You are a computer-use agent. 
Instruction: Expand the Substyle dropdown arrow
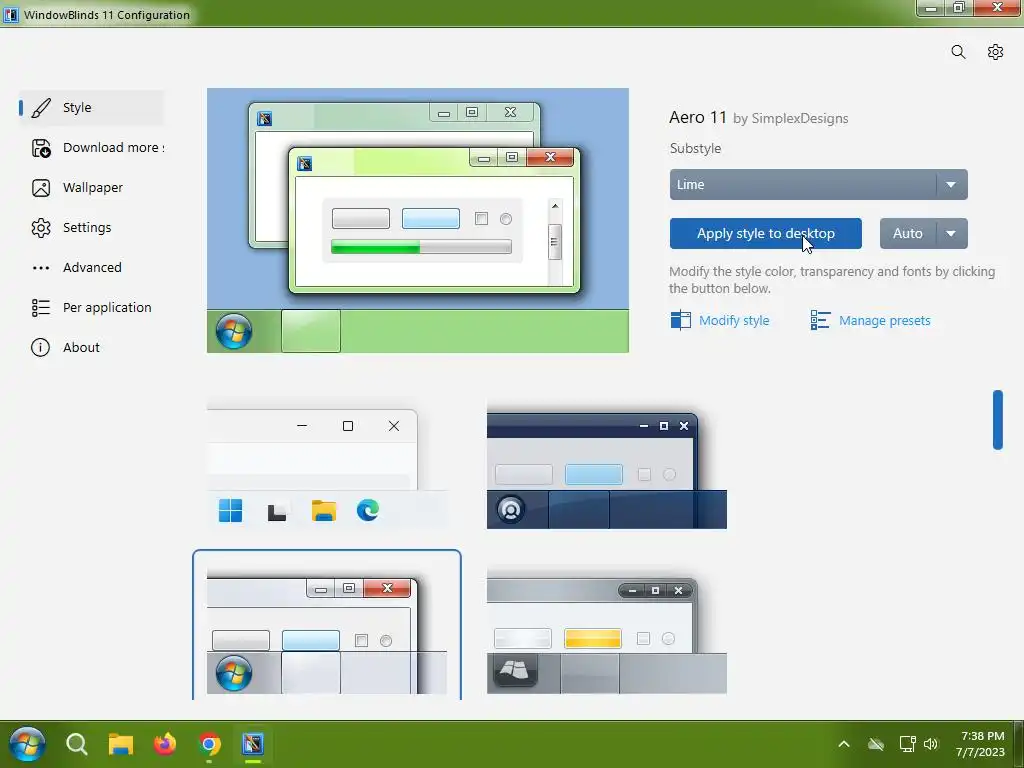coord(952,185)
